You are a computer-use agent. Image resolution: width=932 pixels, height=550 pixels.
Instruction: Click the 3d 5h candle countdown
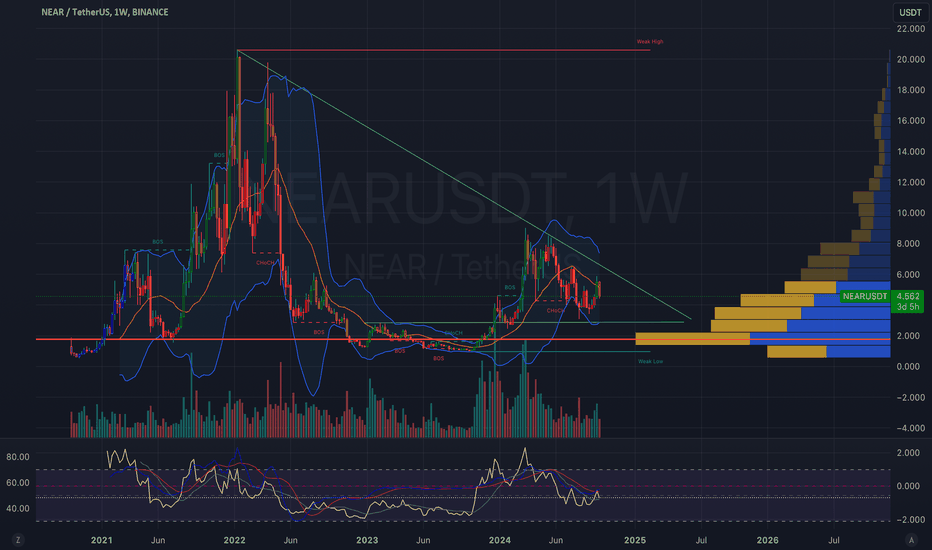click(908, 307)
